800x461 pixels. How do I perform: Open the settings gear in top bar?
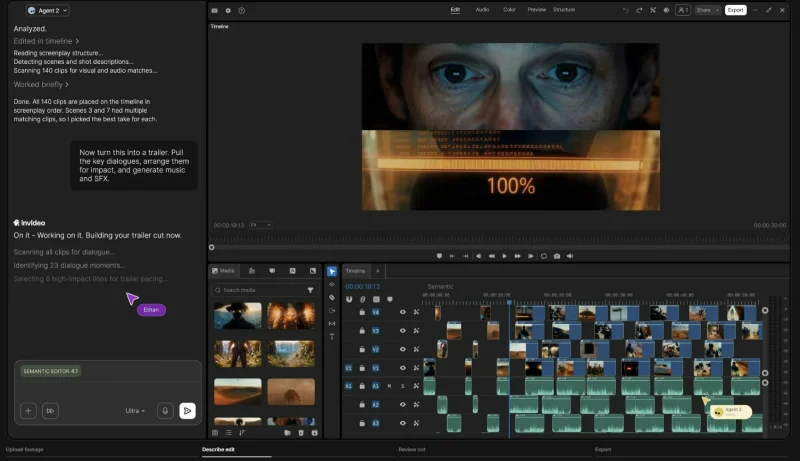point(228,10)
